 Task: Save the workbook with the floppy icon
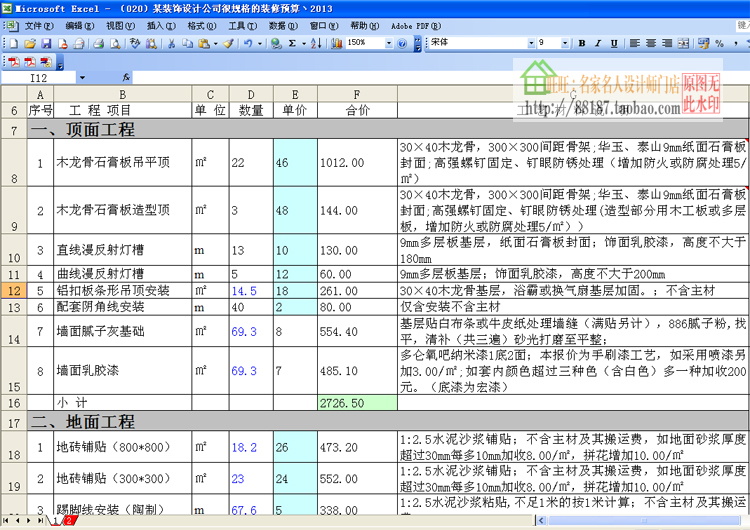click(x=46, y=44)
